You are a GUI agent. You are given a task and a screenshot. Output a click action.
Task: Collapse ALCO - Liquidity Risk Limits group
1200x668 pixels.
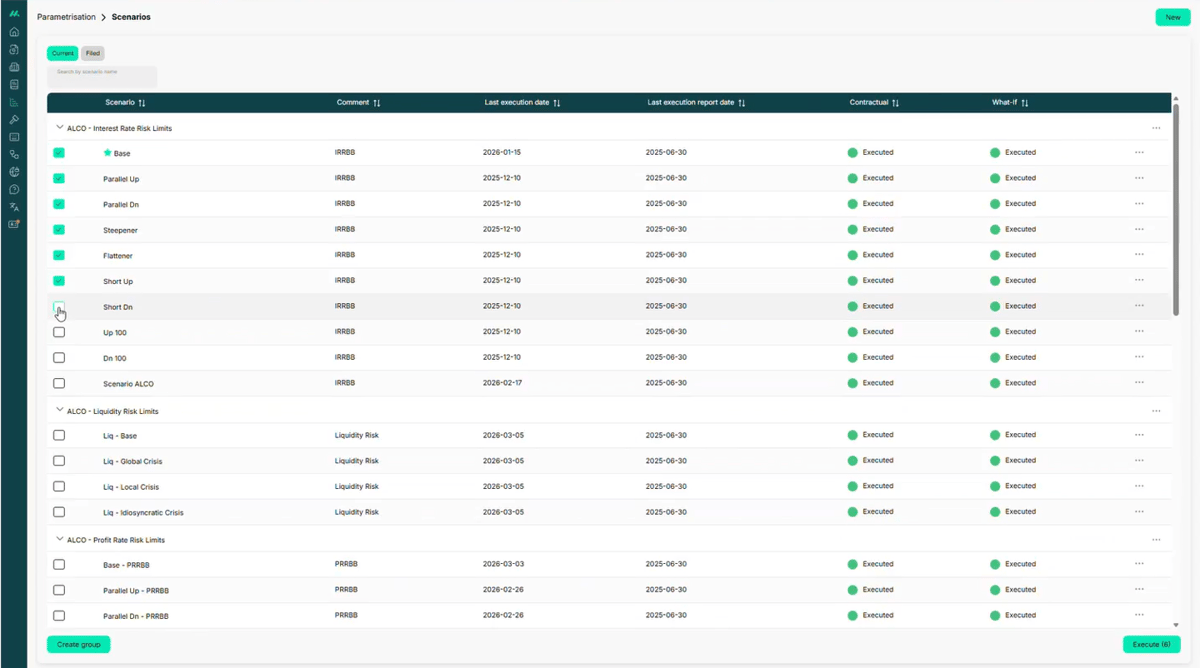(x=59, y=411)
